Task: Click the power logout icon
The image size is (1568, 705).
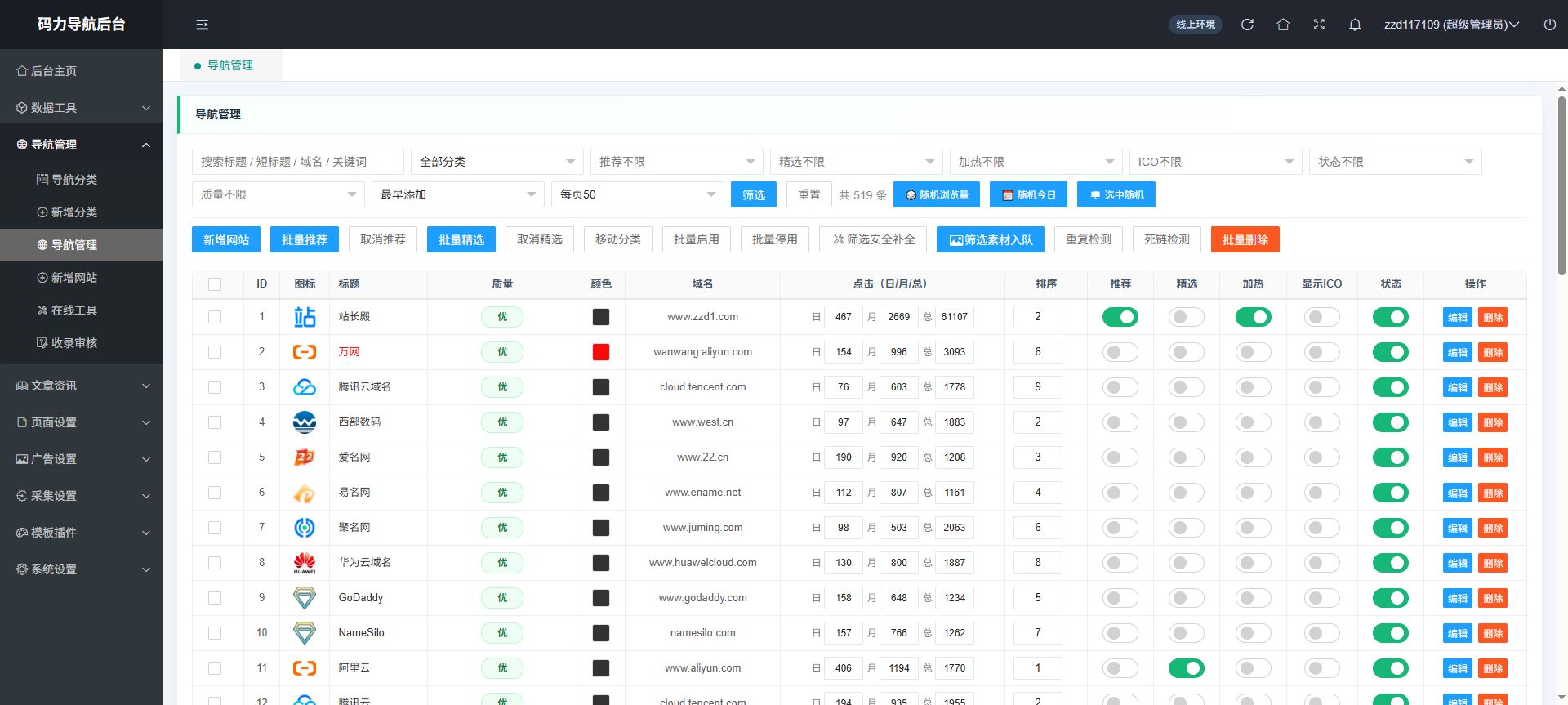Action: click(x=1550, y=25)
